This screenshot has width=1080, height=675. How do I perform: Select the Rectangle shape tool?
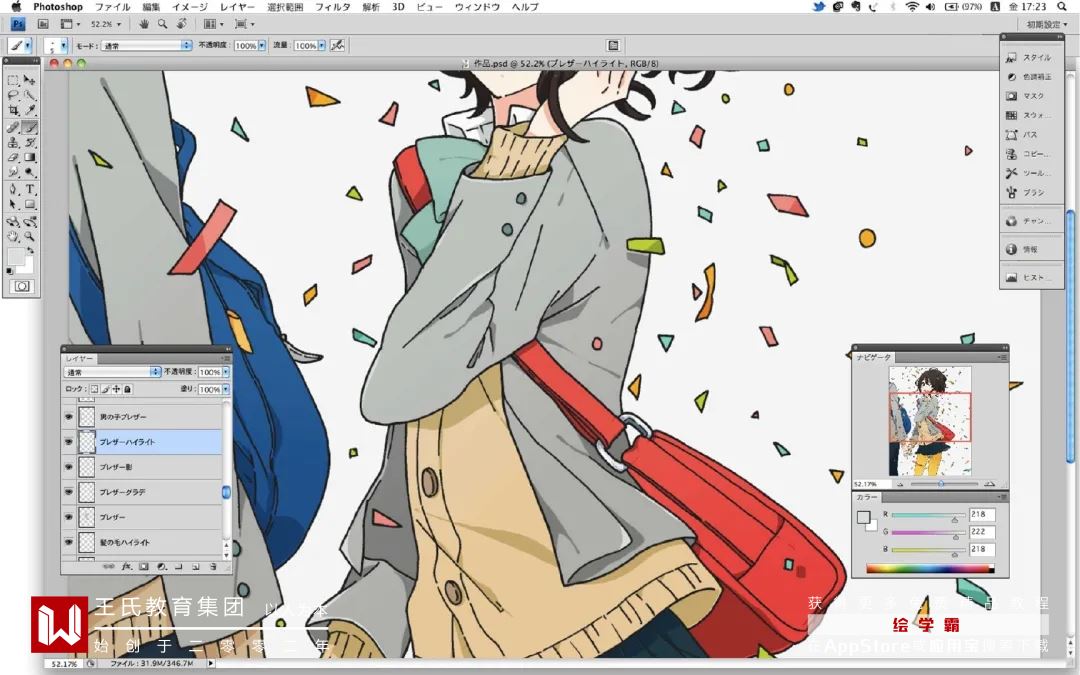[x=30, y=205]
